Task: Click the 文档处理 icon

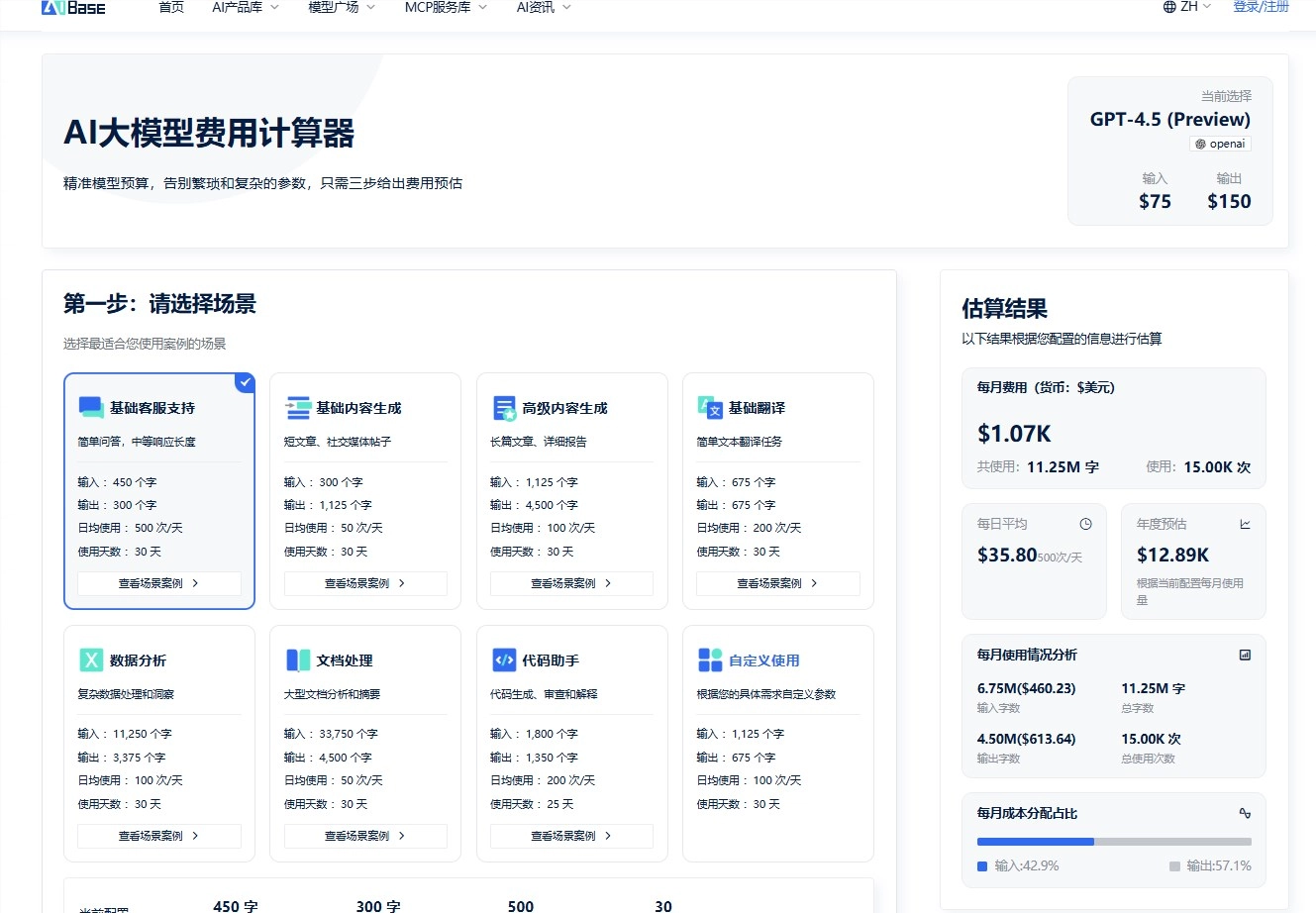Action: (x=298, y=659)
